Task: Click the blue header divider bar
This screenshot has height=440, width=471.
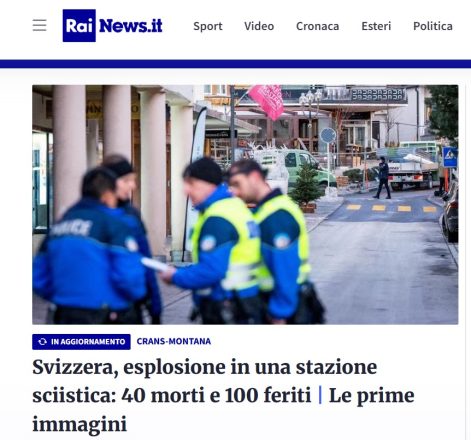Action: pyautogui.click(x=235, y=64)
